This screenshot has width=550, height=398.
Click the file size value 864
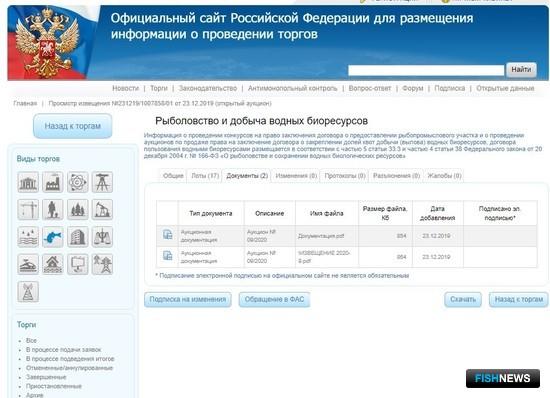[x=401, y=257]
